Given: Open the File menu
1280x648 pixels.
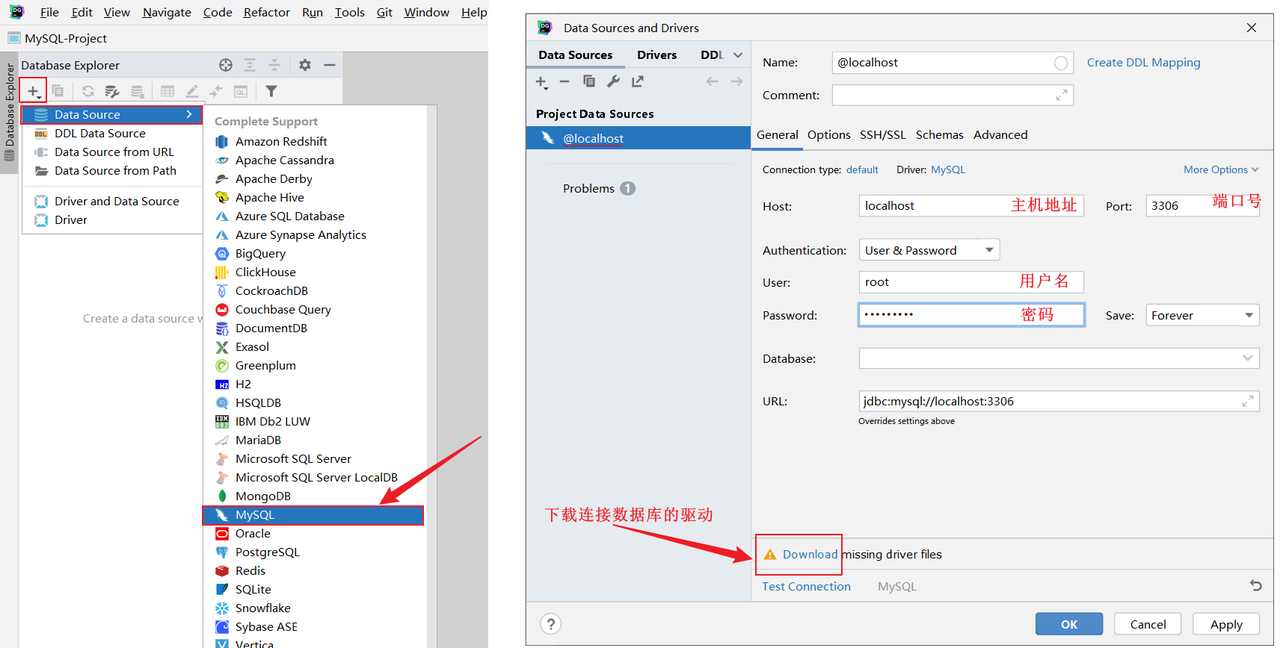Looking at the screenshot, I should click(x=49, y=12).
